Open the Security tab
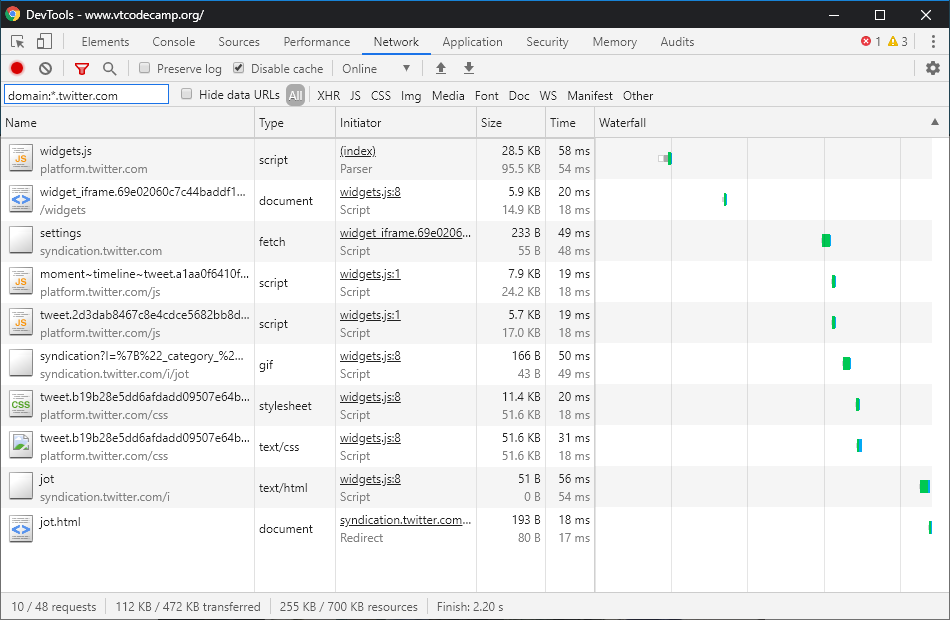Image resolution: width=950 pixels, height=620 pixels. point(547,42)
